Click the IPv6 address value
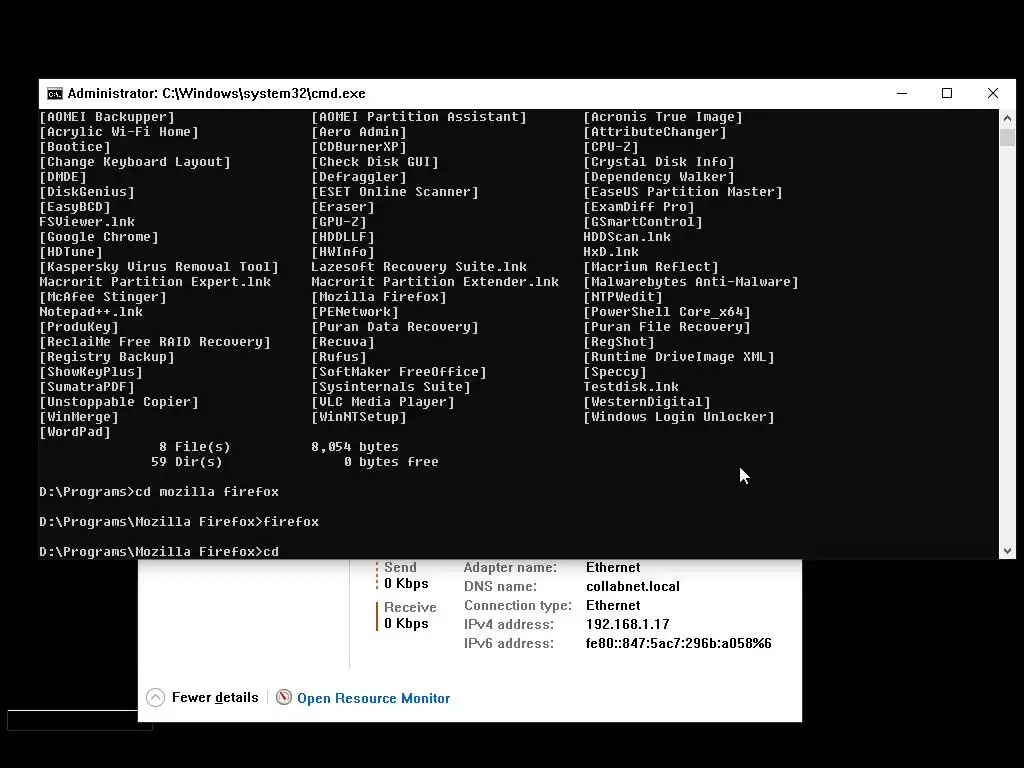Image resolution: width=1024 pixels, height=768 pixels. click(679, 643)
